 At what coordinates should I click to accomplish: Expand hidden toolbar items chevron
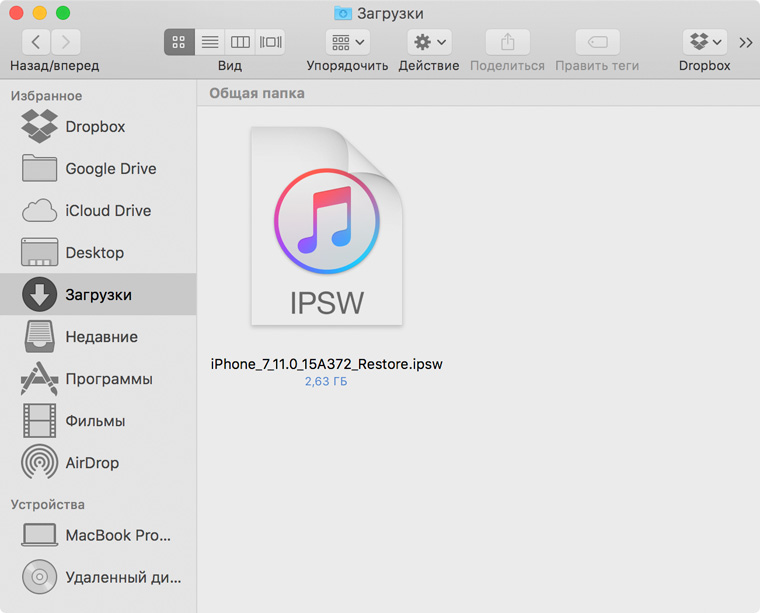(746, 42)
